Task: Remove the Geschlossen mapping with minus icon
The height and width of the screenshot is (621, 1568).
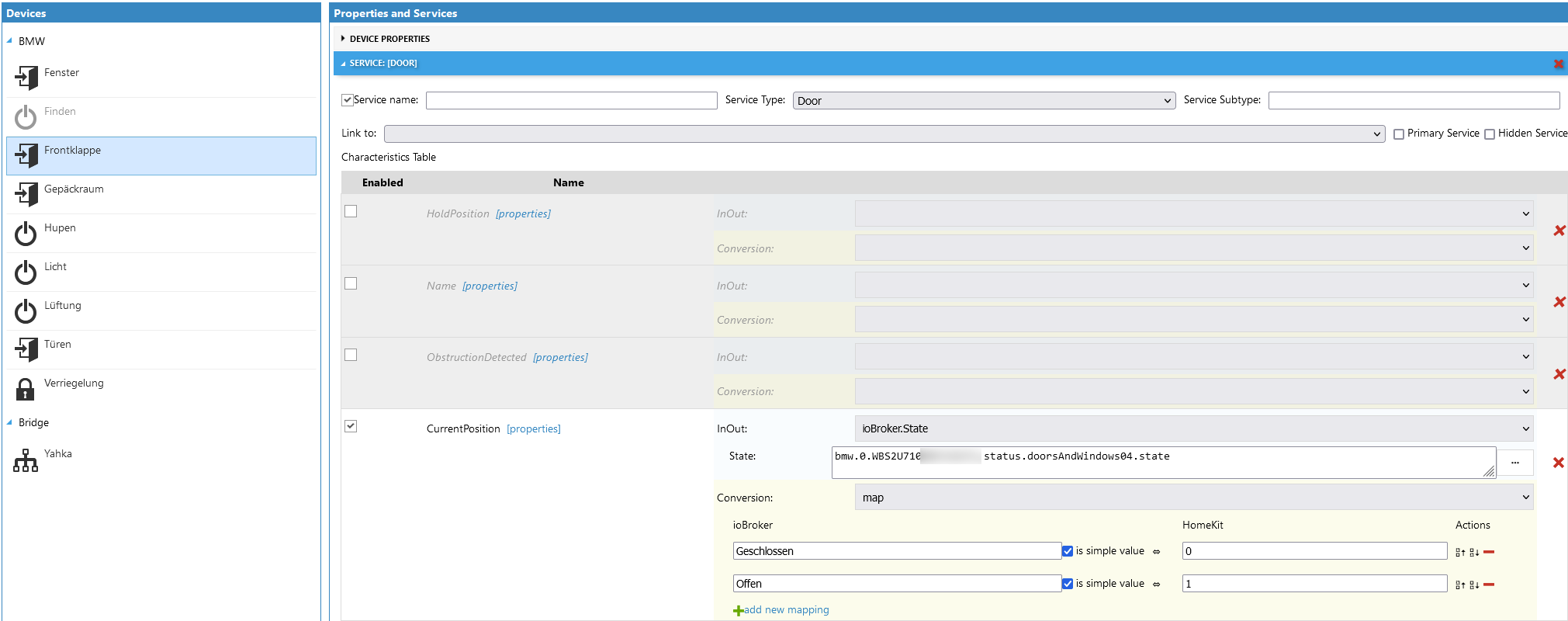Action: (1489, 552)
